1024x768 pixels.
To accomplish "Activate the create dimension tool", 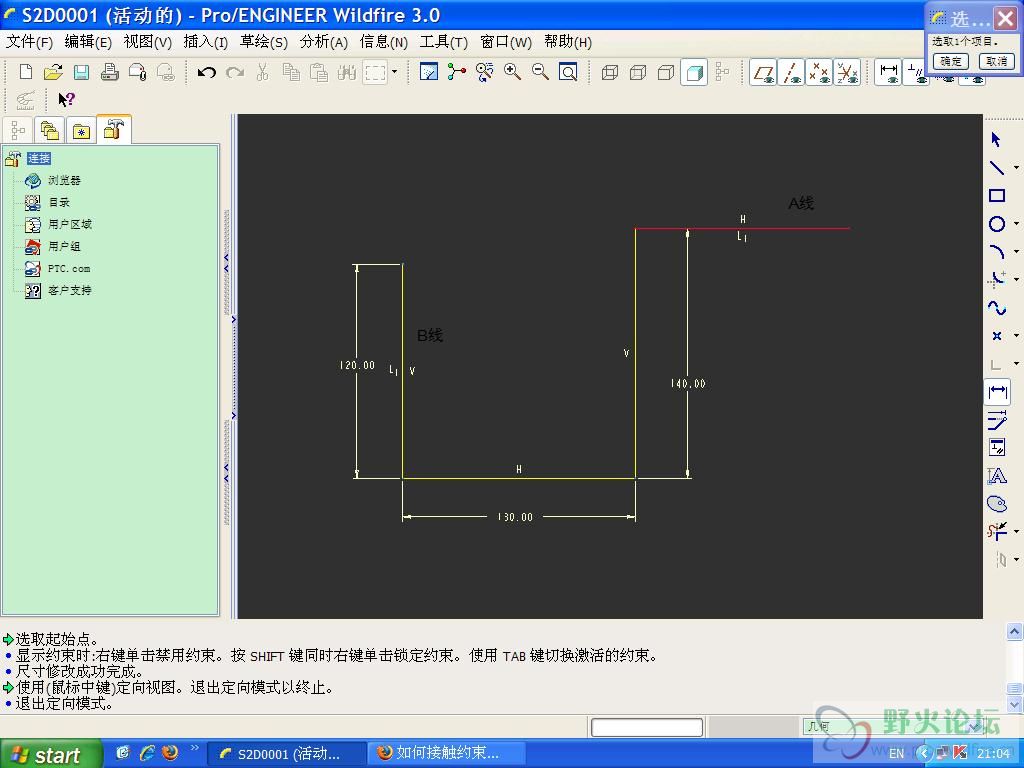I will (x=997, y=392).
